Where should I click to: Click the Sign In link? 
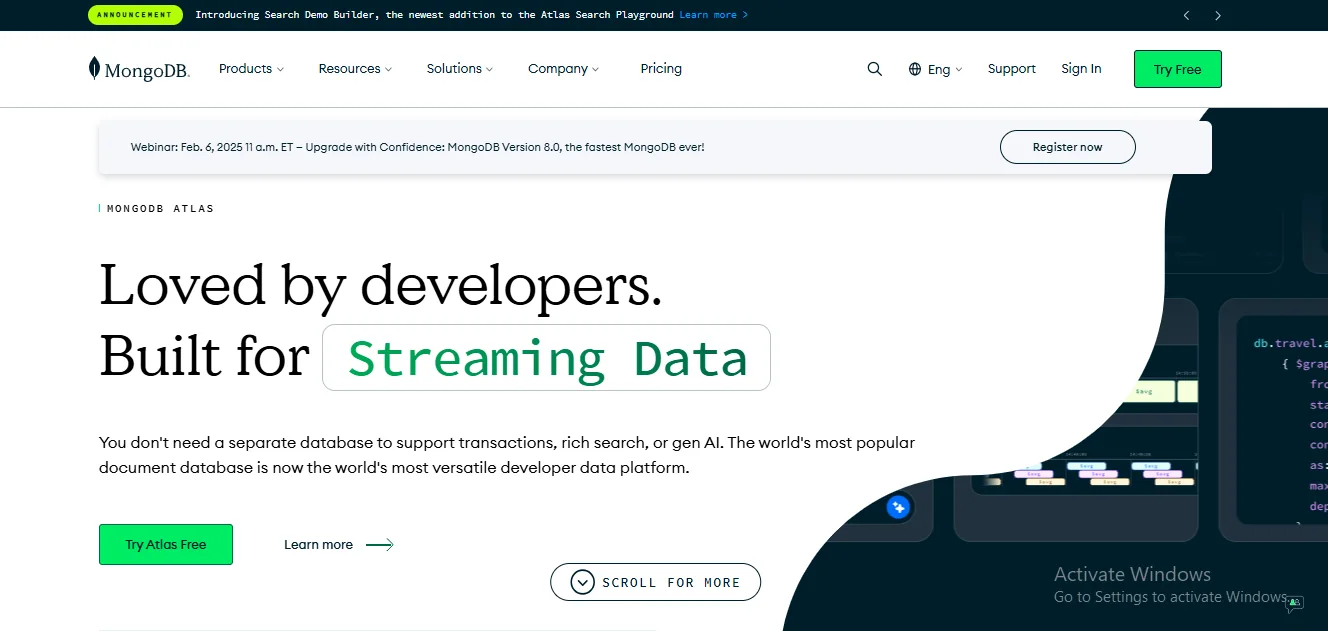click(1081, 68)
